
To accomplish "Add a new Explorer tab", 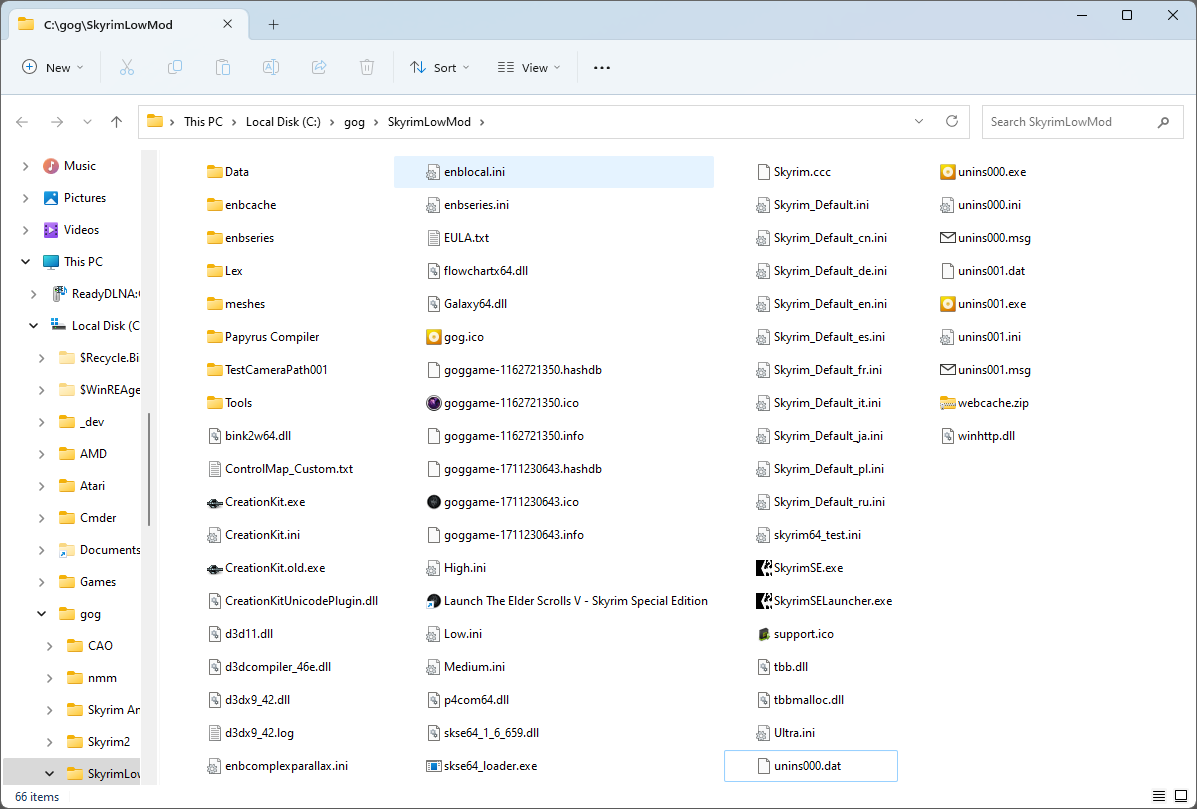I will pos(273,24).
